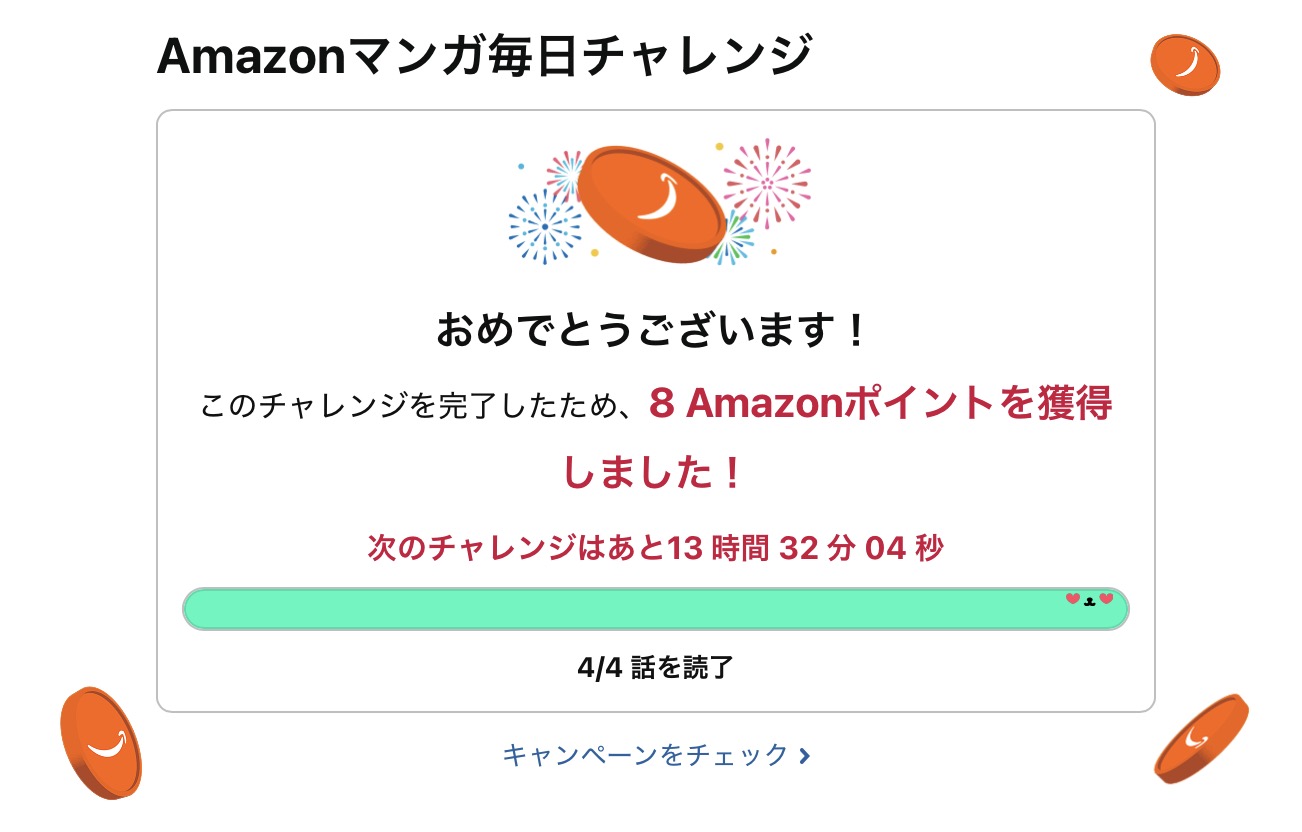
Task: Click the green challenge progress bar
Action: (620, 609)
